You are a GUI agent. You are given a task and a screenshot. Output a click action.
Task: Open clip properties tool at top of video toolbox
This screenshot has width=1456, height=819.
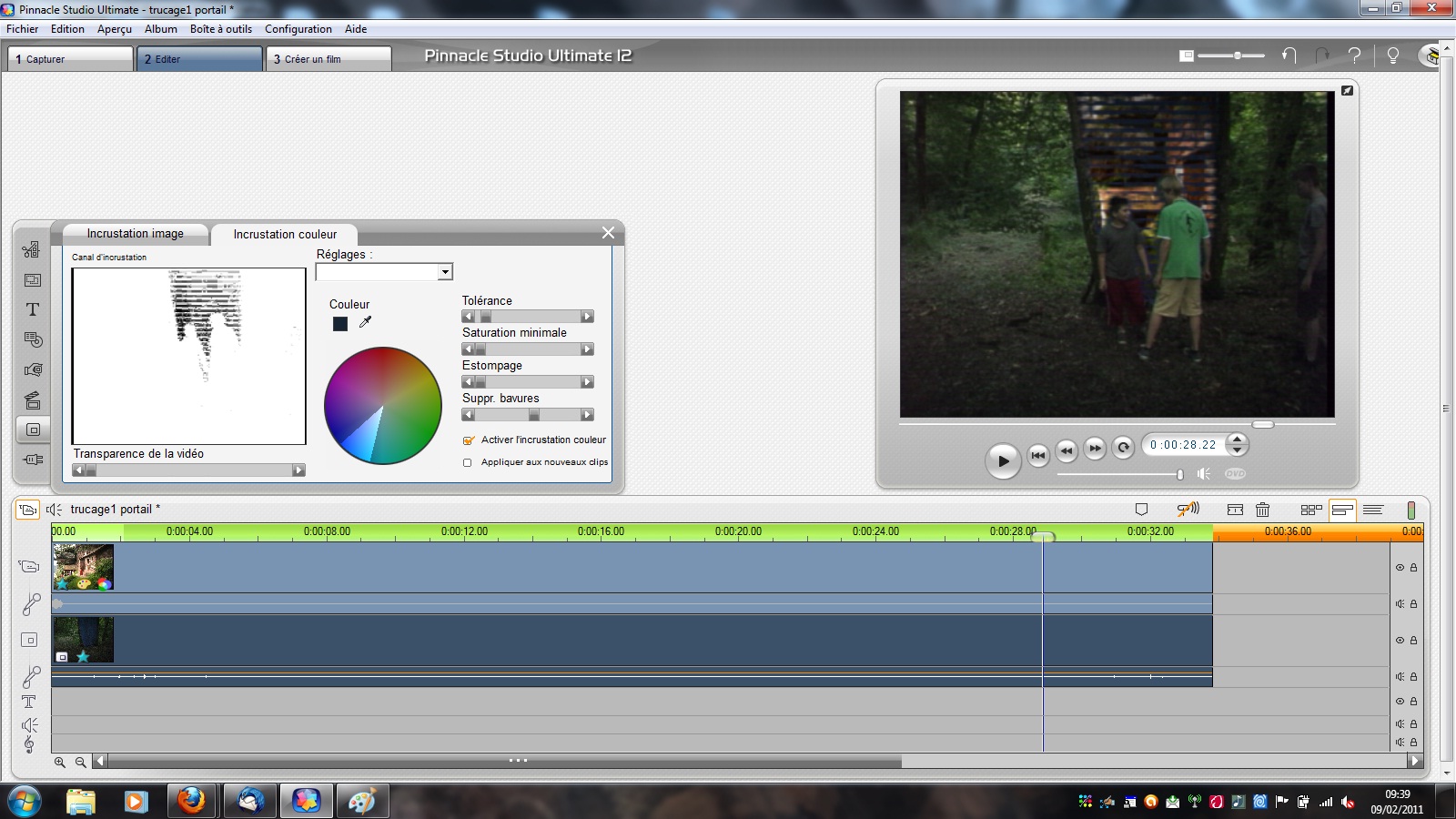[33, 249]
